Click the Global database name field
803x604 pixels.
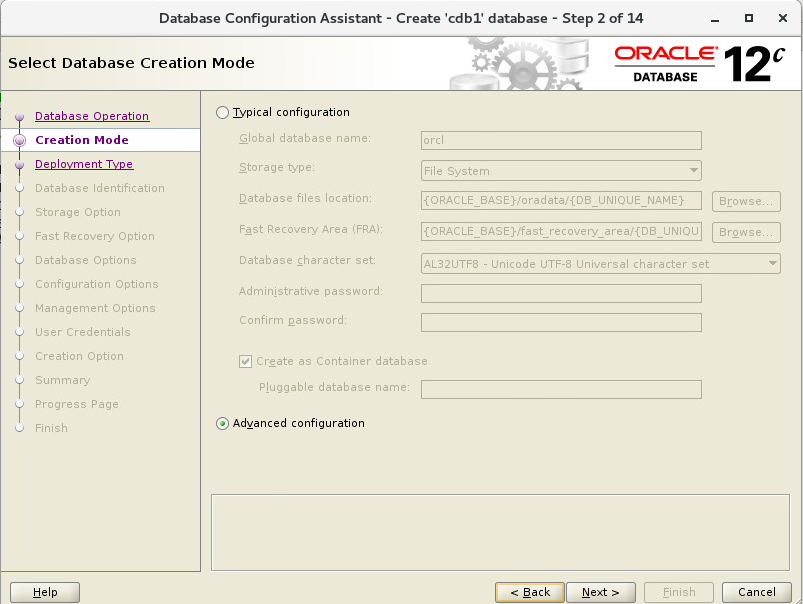pyautogui.click(x=561, y=140)
